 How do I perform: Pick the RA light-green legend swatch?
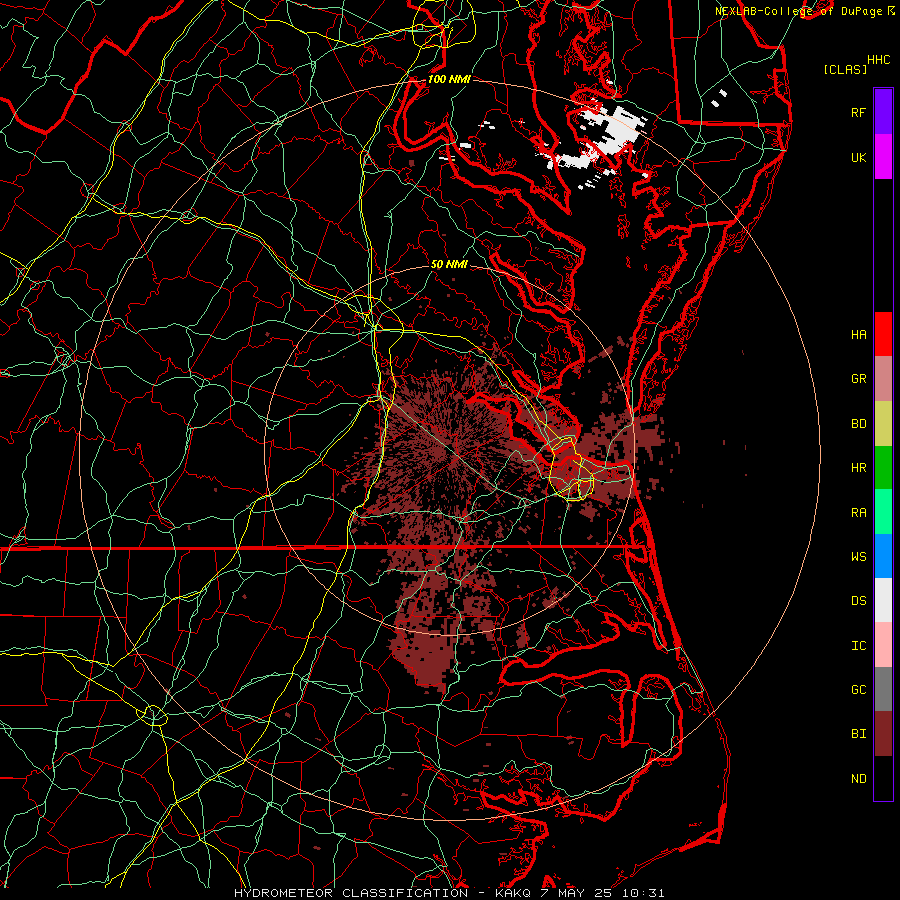[883, 512]
